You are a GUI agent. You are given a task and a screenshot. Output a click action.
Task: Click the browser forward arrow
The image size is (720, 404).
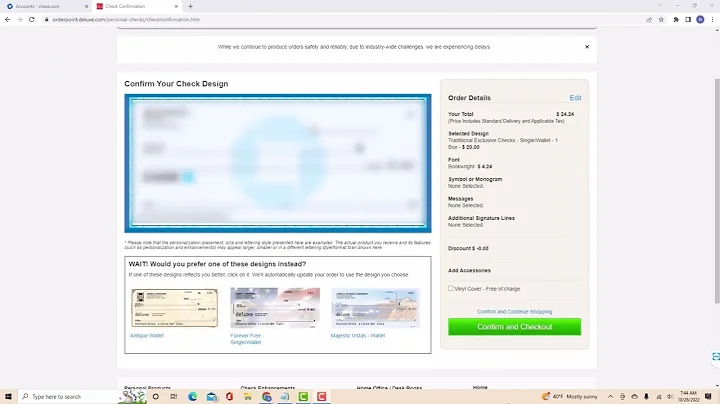19,20
